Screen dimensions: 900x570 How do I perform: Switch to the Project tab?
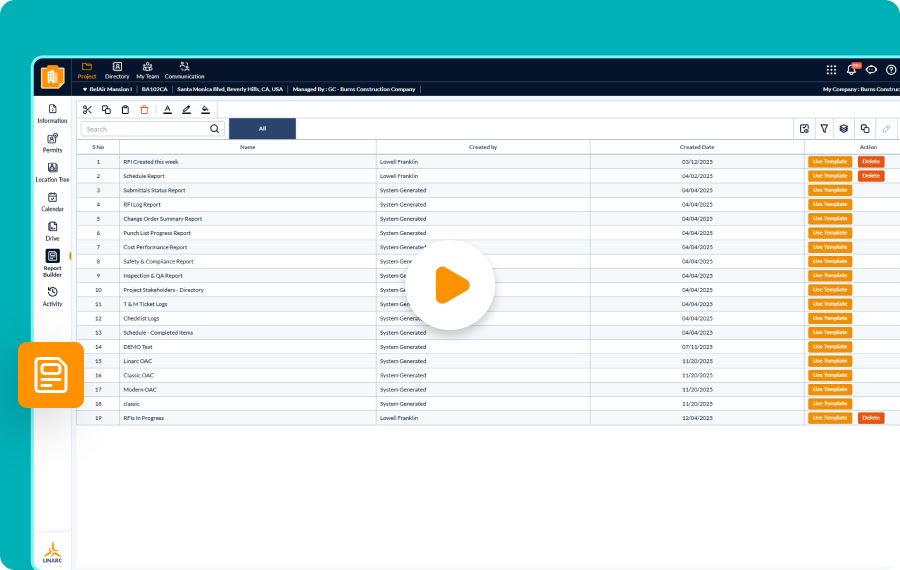click(87, 71)
